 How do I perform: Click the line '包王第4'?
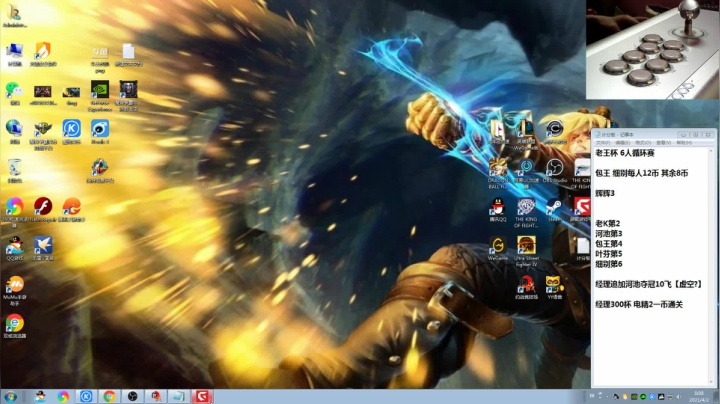[608, 244]
